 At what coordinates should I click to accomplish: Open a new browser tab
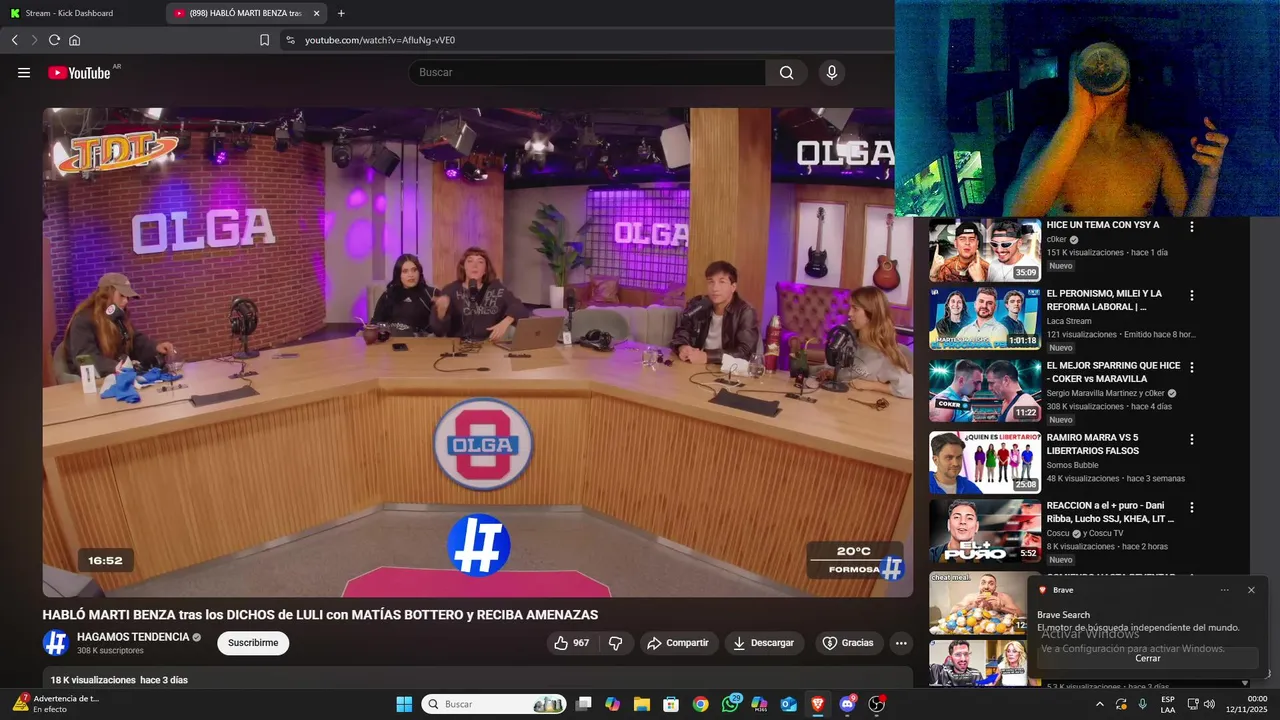click(x=341, y=13)
